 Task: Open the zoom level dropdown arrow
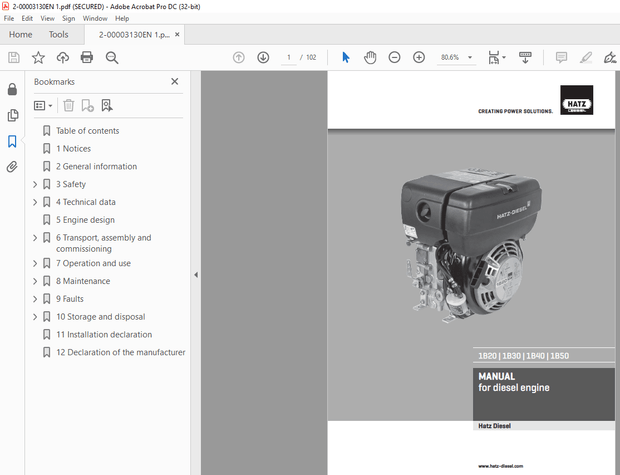(470, 58)
